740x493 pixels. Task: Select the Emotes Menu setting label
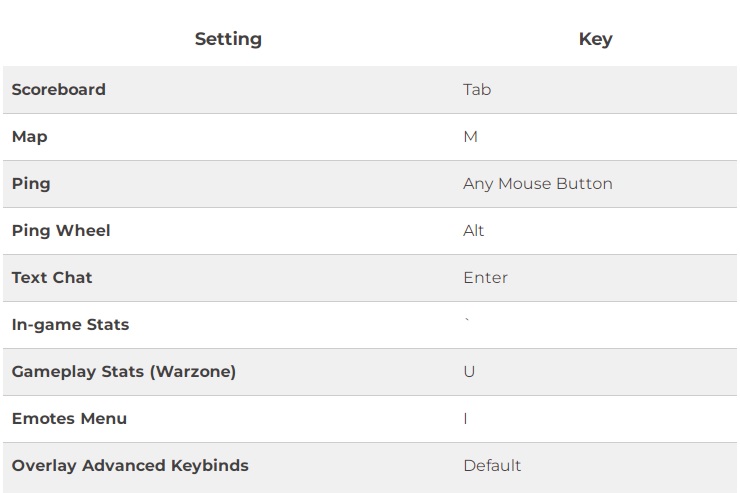tap(69, 419)
